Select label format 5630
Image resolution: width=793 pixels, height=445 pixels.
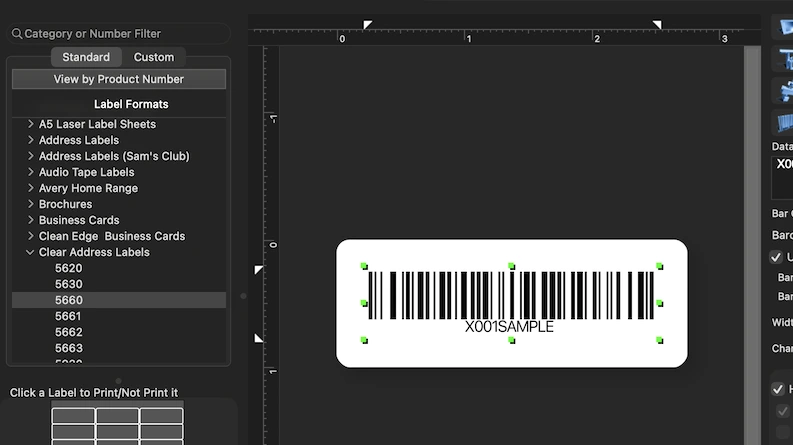point(68,284)
